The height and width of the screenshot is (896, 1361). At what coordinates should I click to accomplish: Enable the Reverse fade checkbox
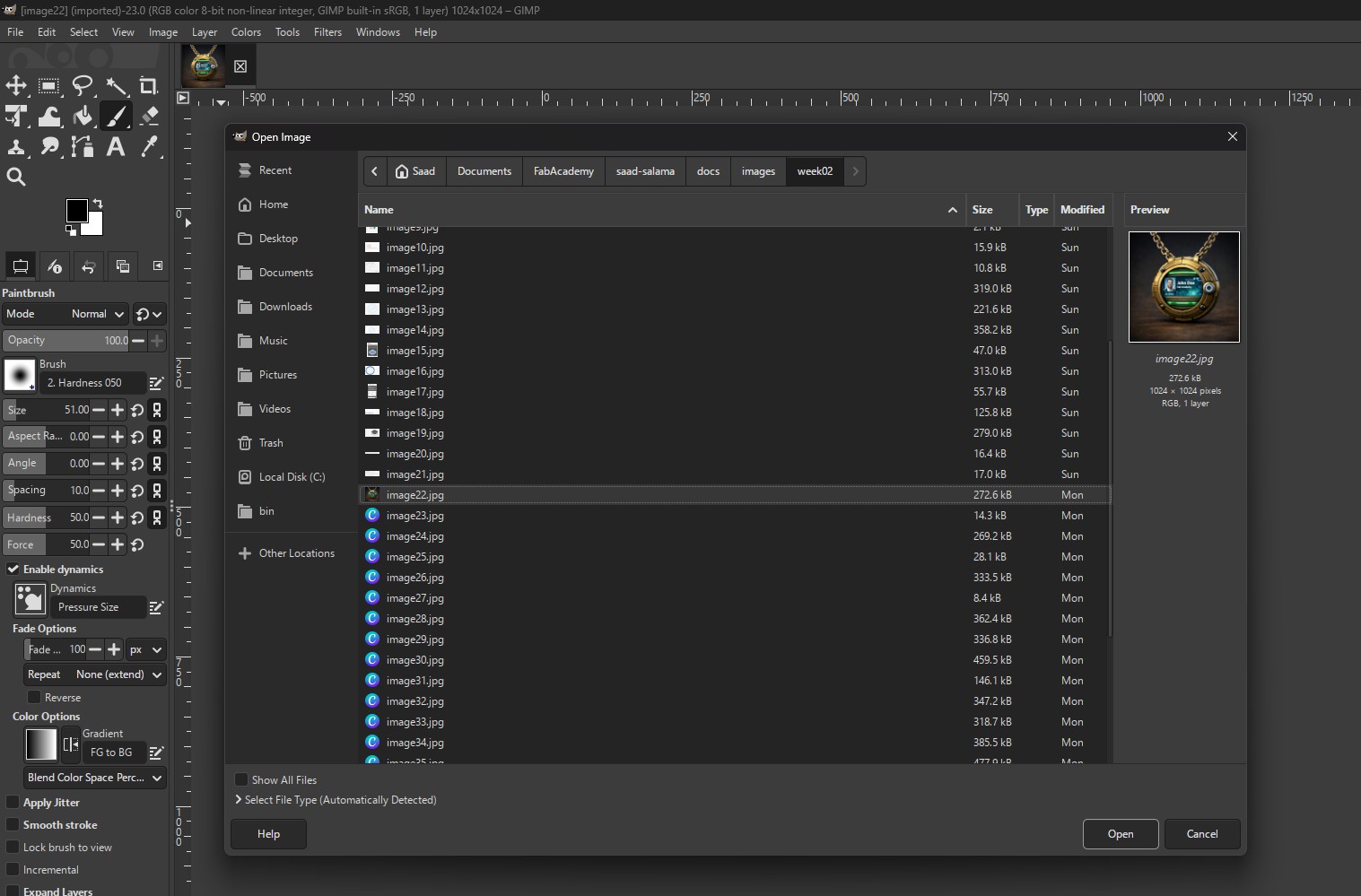34,697
